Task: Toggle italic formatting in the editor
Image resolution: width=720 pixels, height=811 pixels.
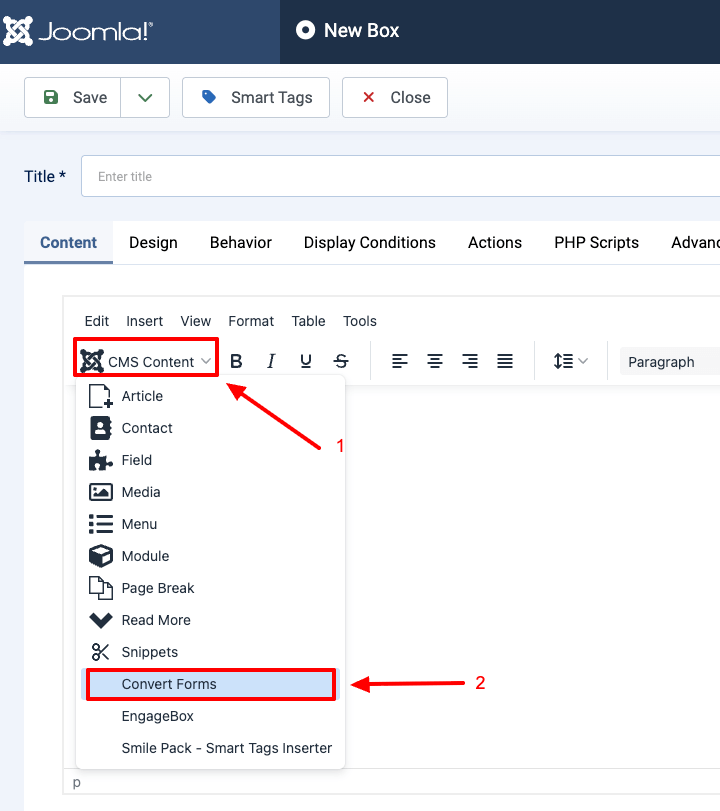Action: (271, 361)
